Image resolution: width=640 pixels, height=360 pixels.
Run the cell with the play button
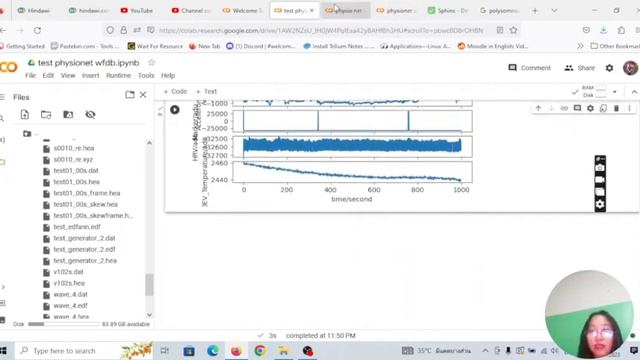175,109
